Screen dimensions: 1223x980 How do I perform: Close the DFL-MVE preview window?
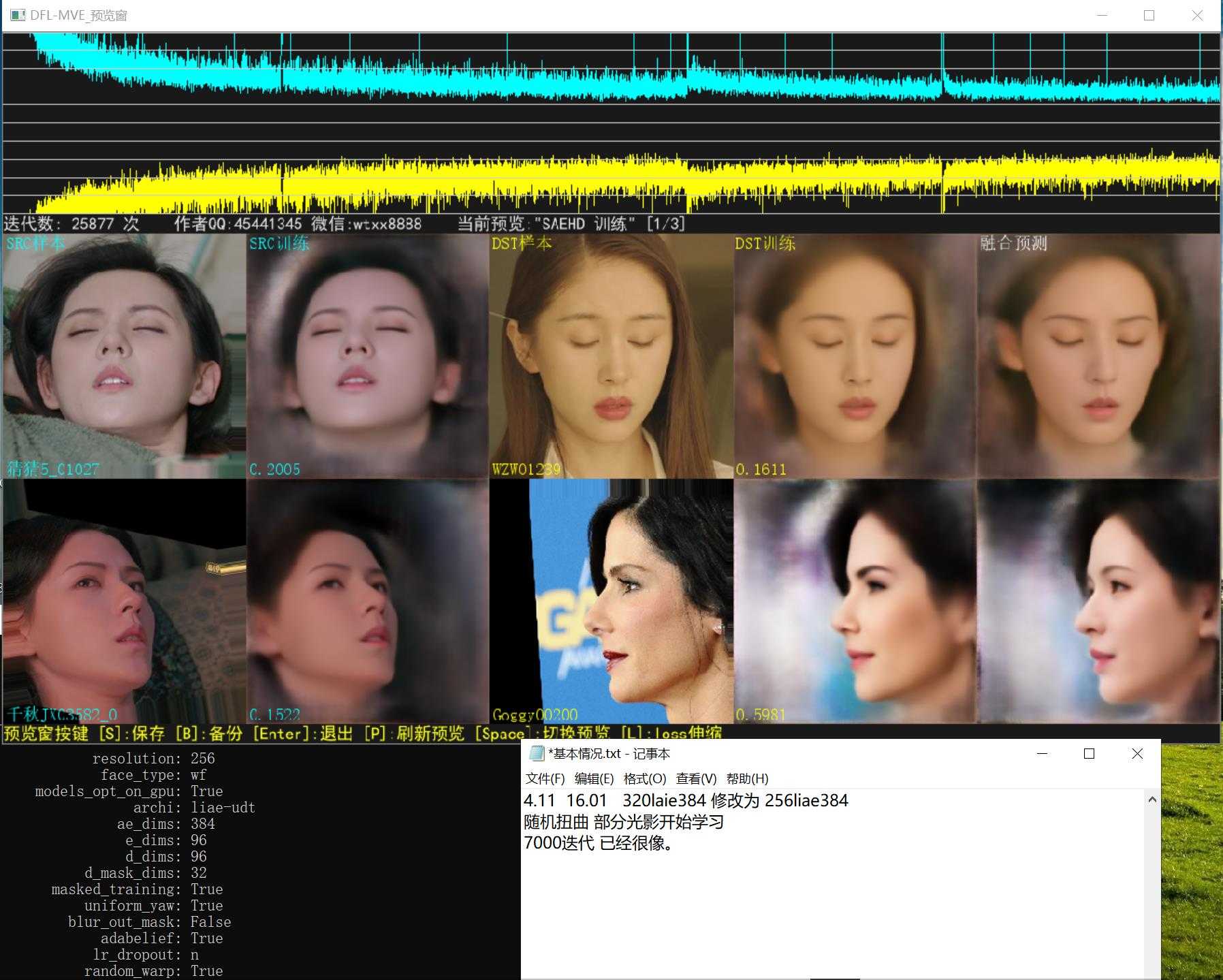point(1197,15)
